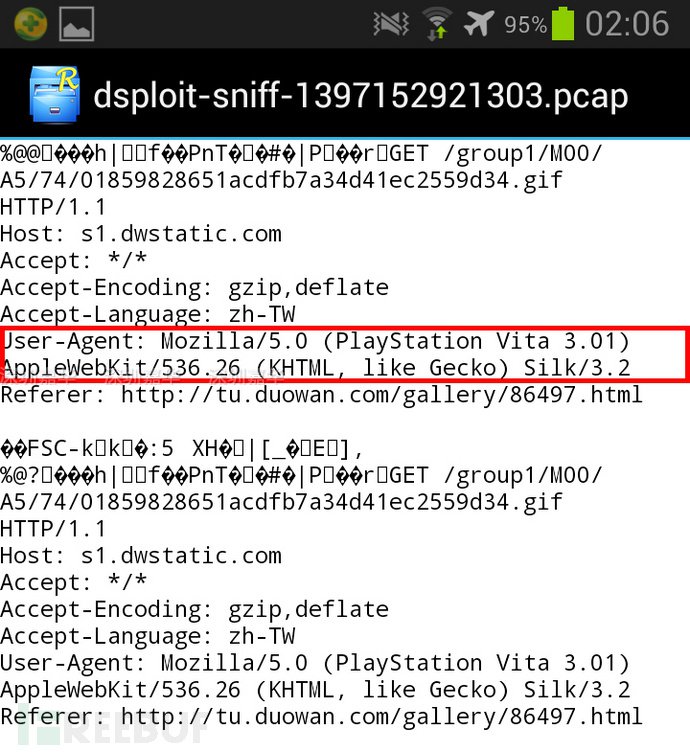Tap the second GET /group1/M00/ line

tap(301, 476)
